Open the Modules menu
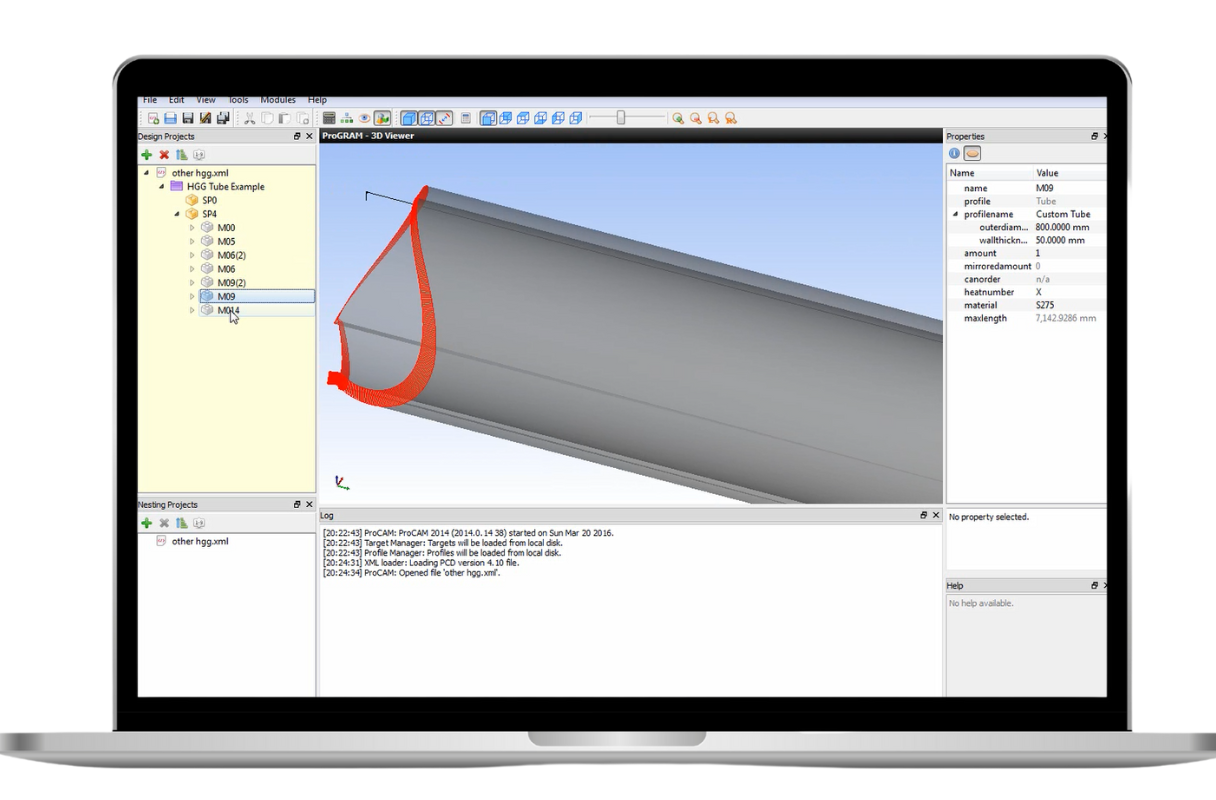 click(x=278, y=99)
